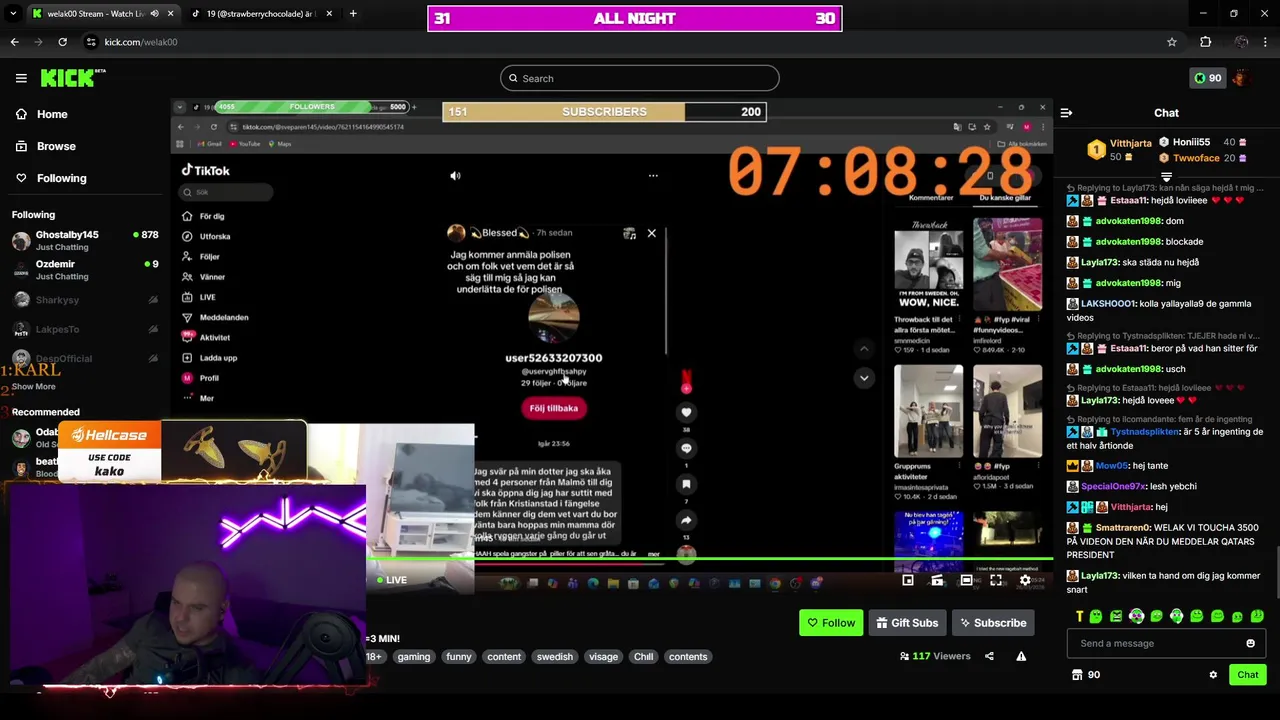Report the stream with warning triangle icon
The height and width of the screenshot is (720, 1280).
tap(1021, 656)
